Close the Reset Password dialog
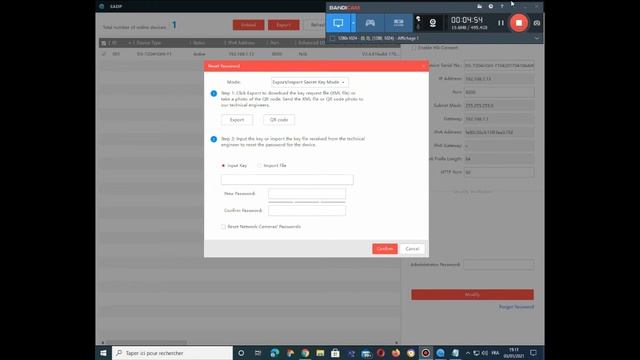Screen dimensions: 640x360 [423, 66]
